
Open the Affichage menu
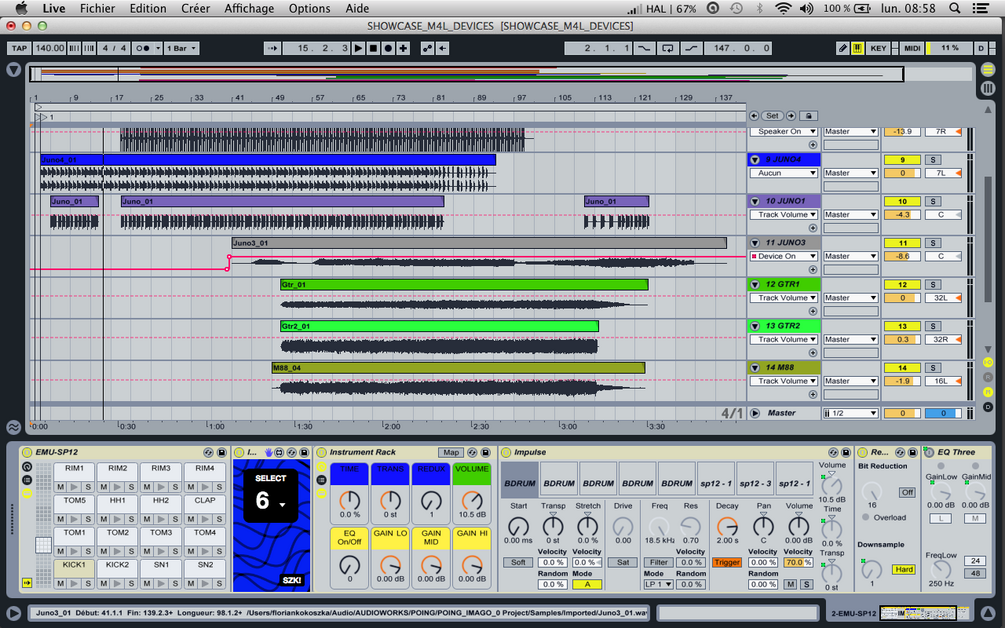point(249,8)
